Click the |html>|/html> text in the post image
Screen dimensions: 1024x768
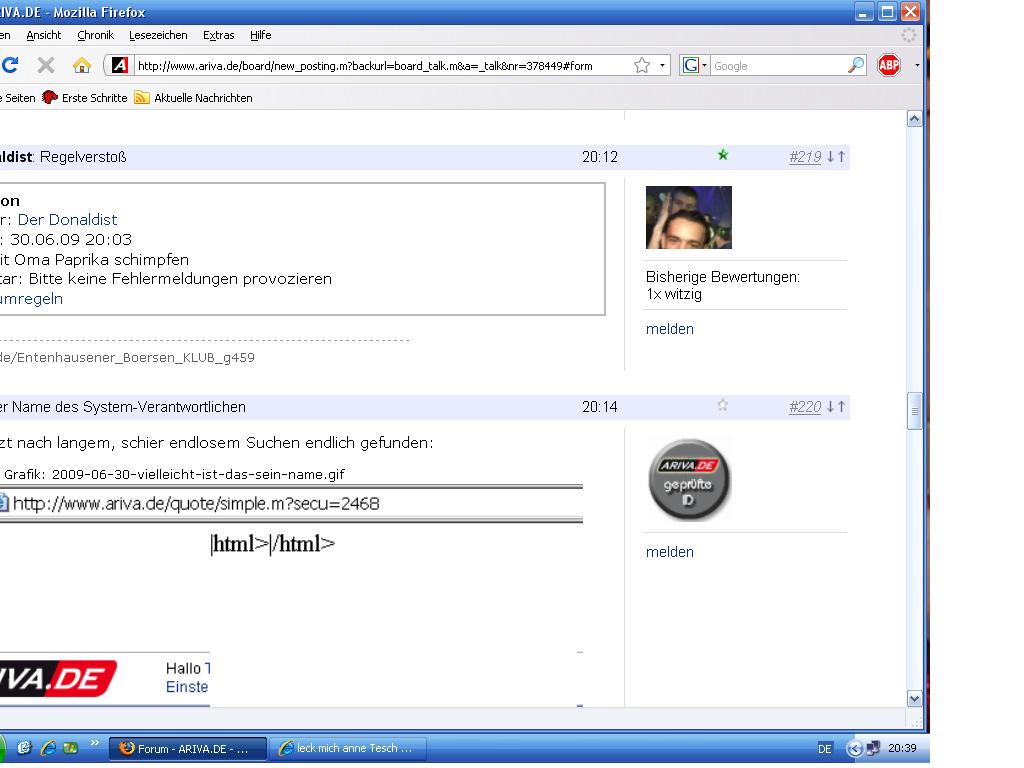[272, 543]
